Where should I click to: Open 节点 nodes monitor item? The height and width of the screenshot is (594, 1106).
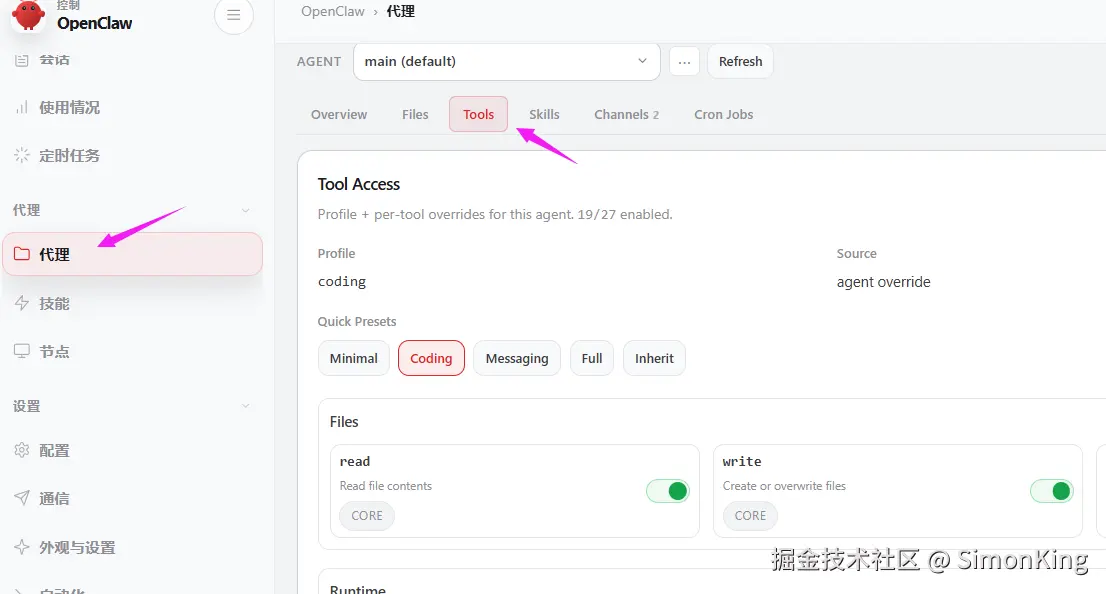coord(132,351)
